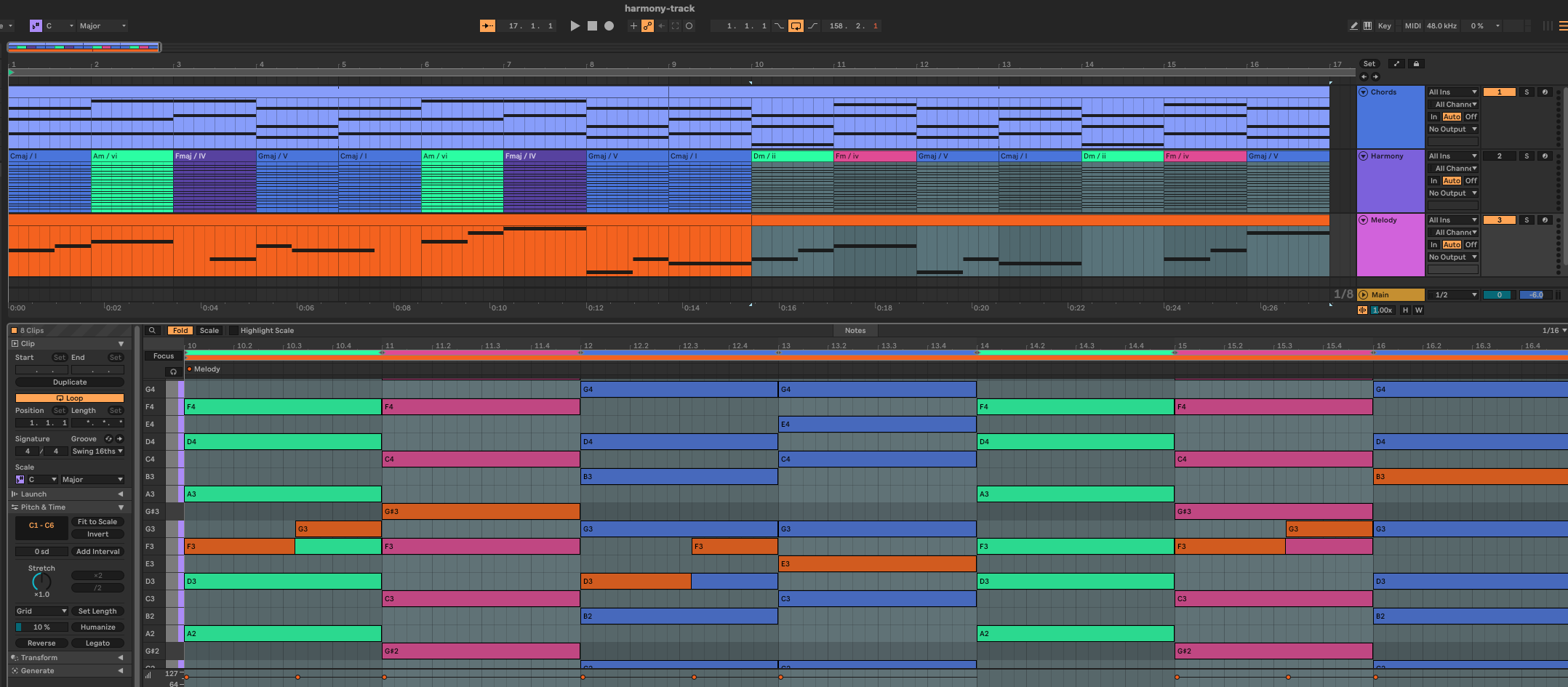The image size is (1568, 687).
Task: Toggle the automation mode icon beside Set
Action: pos(1396,64)
